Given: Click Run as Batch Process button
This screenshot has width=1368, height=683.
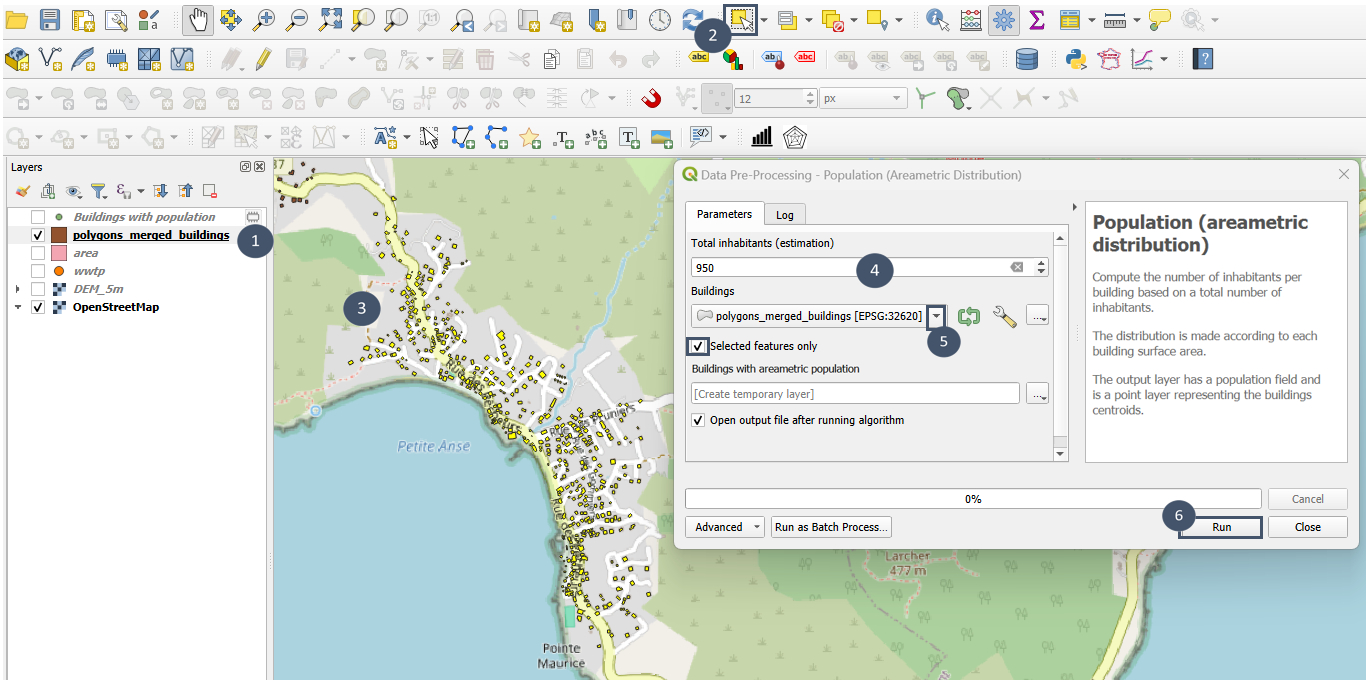Looking at the screenshot, I should point(831,527).
